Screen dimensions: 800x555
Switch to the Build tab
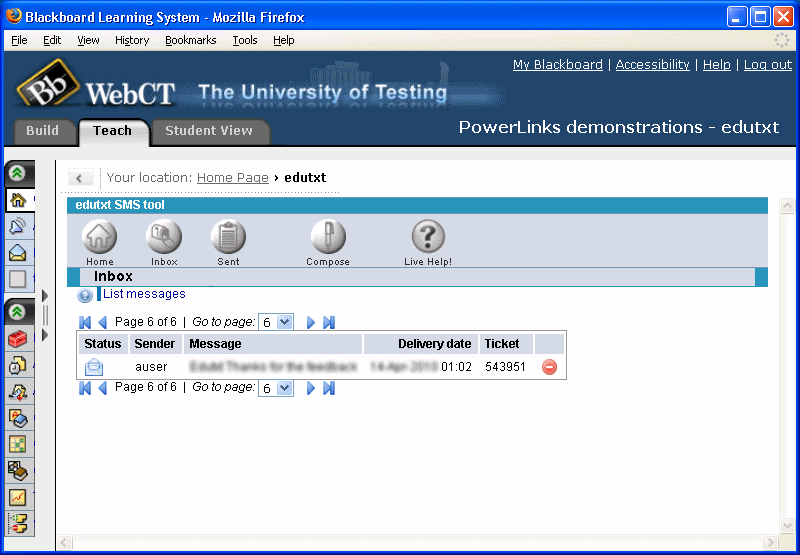coord(43,131)
